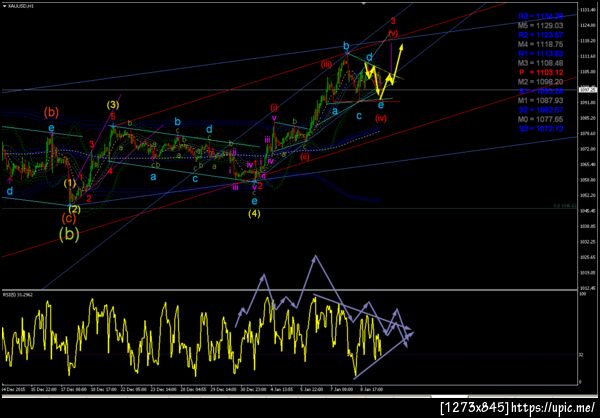This screenshot has width=600, height=418.
Task: Select the red (iv) wave label
Action: click(381, 118)
